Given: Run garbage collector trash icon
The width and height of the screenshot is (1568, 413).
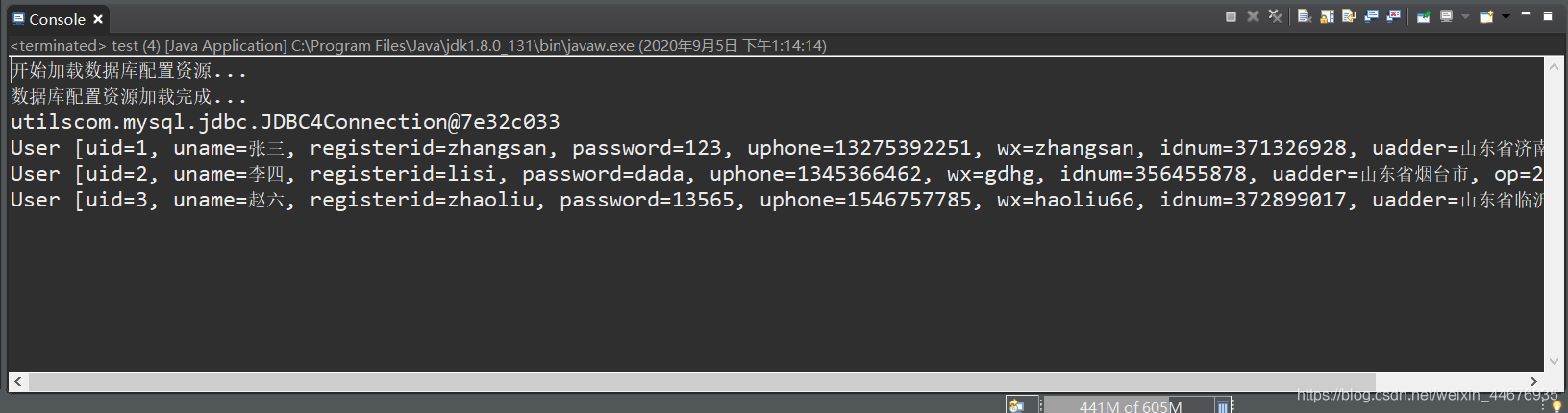Looking at the screenshot, I should [1222, 406].
